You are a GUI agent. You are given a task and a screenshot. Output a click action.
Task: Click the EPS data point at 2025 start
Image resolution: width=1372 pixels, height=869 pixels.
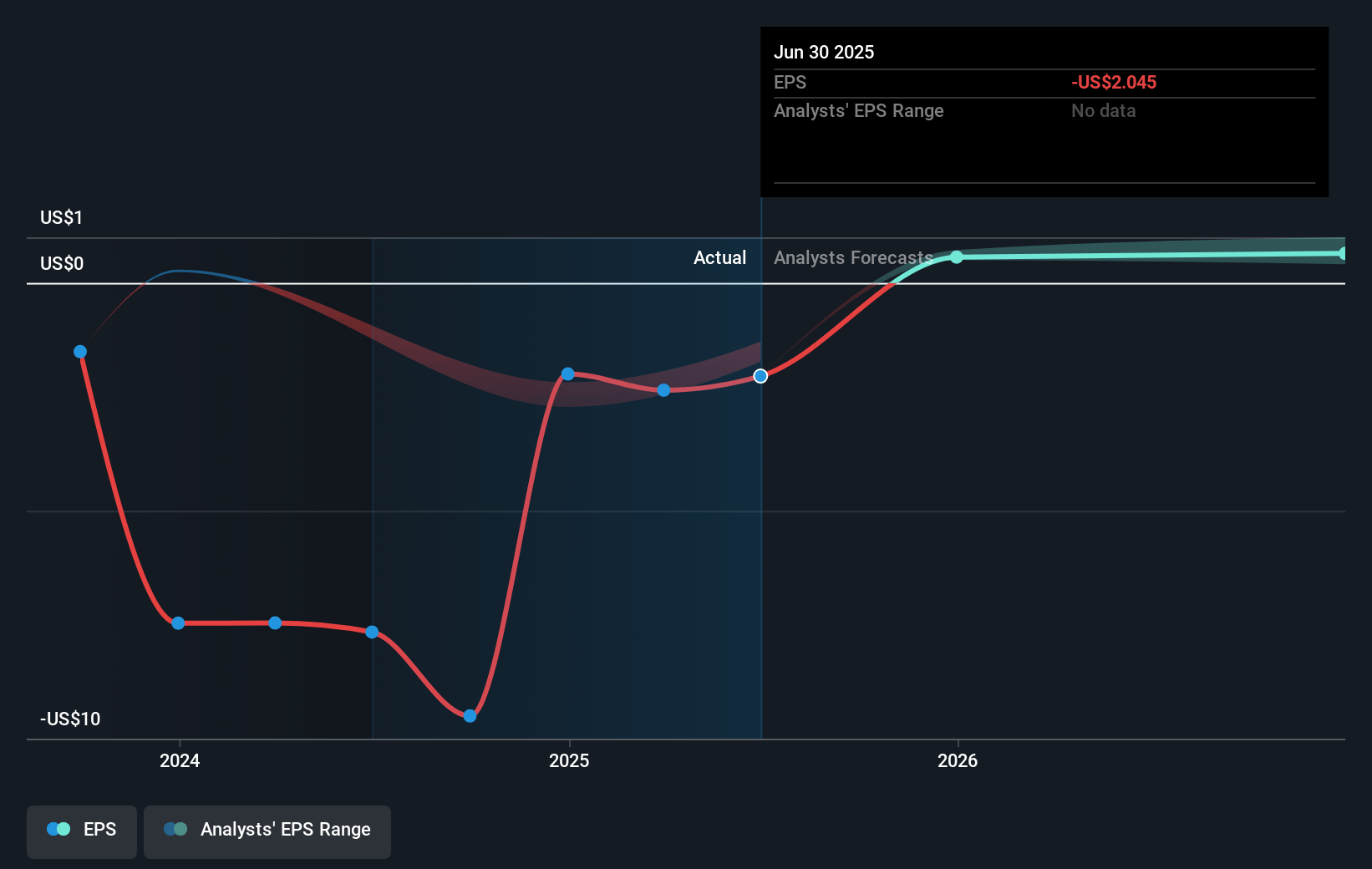pos(568,374)
